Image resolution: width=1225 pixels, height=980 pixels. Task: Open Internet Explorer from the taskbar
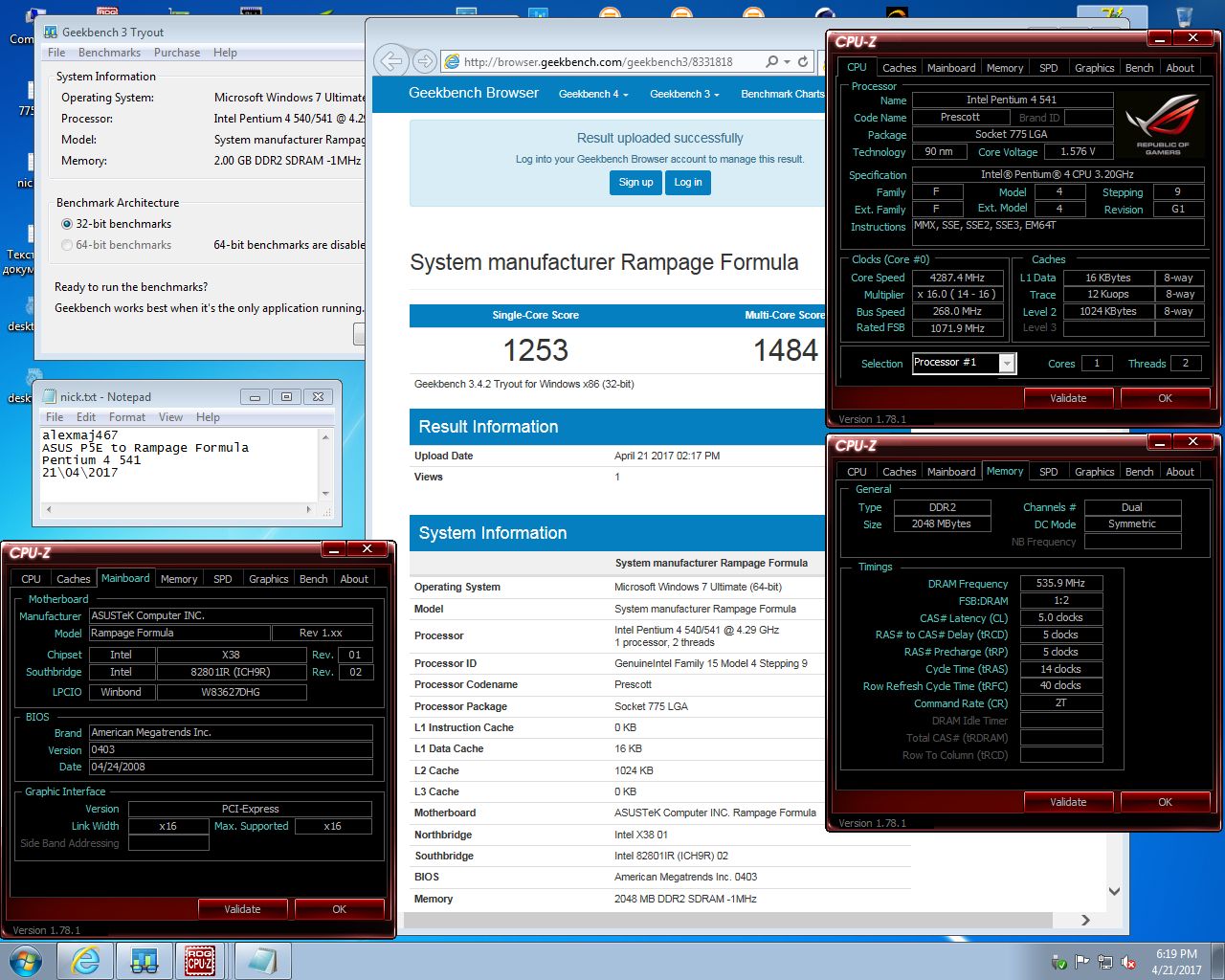click(86, 961)
